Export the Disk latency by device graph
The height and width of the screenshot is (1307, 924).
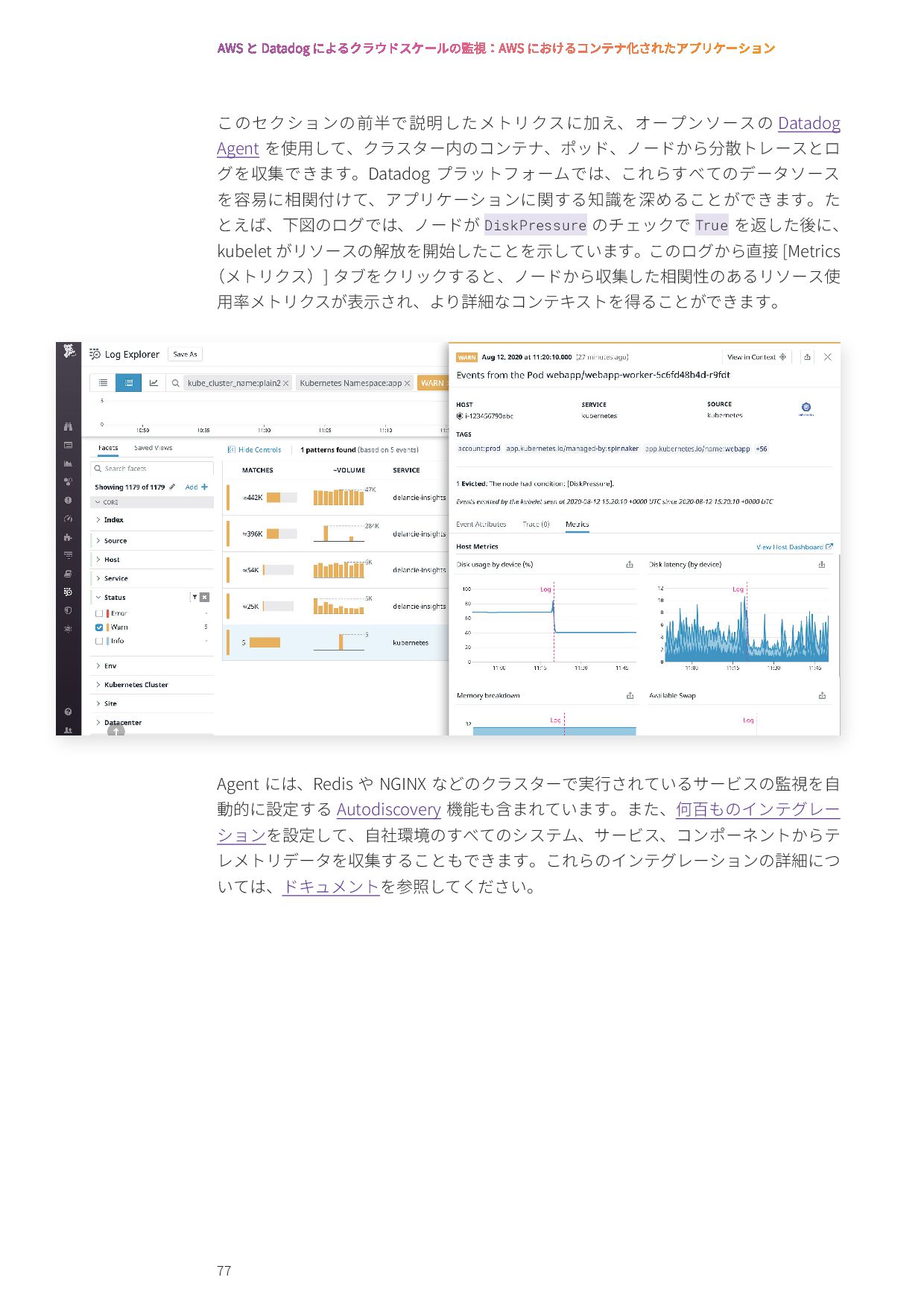[x=822, y=564]
